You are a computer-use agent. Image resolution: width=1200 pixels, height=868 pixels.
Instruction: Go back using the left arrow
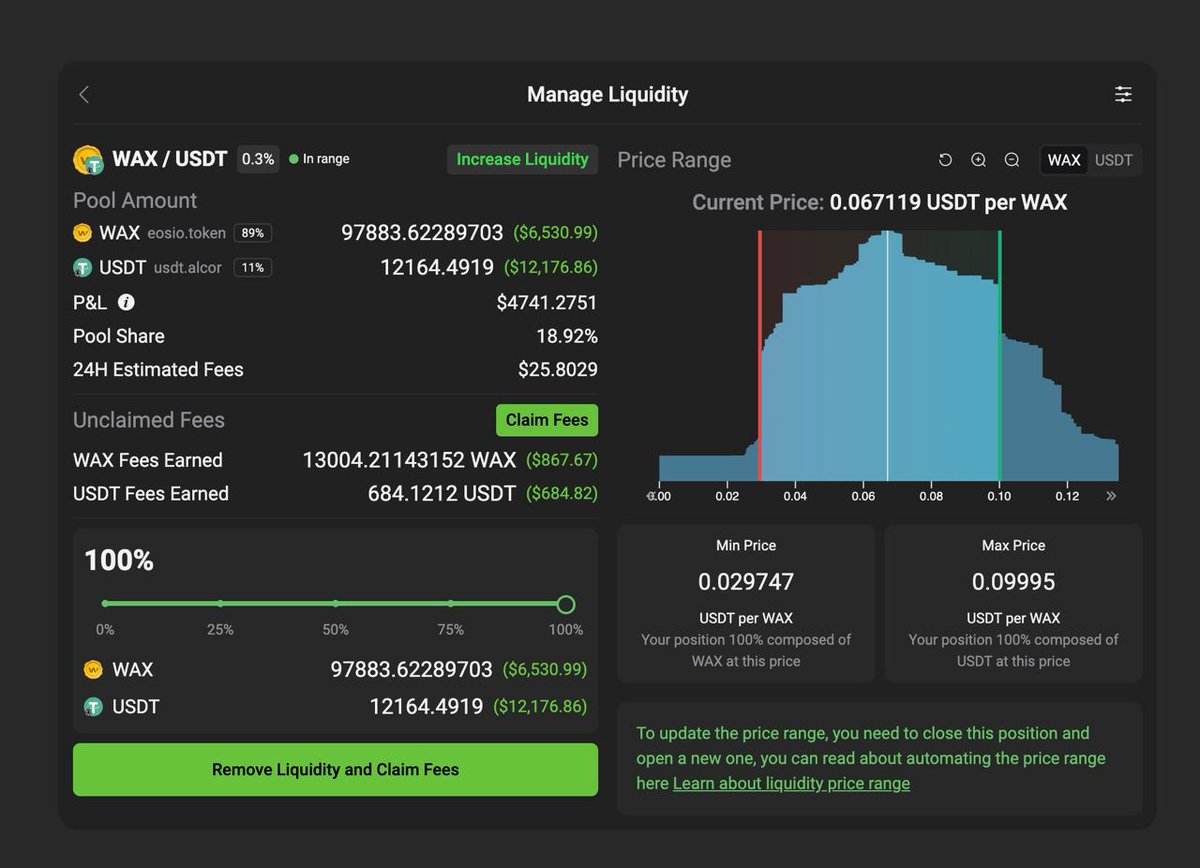[84, 93]
